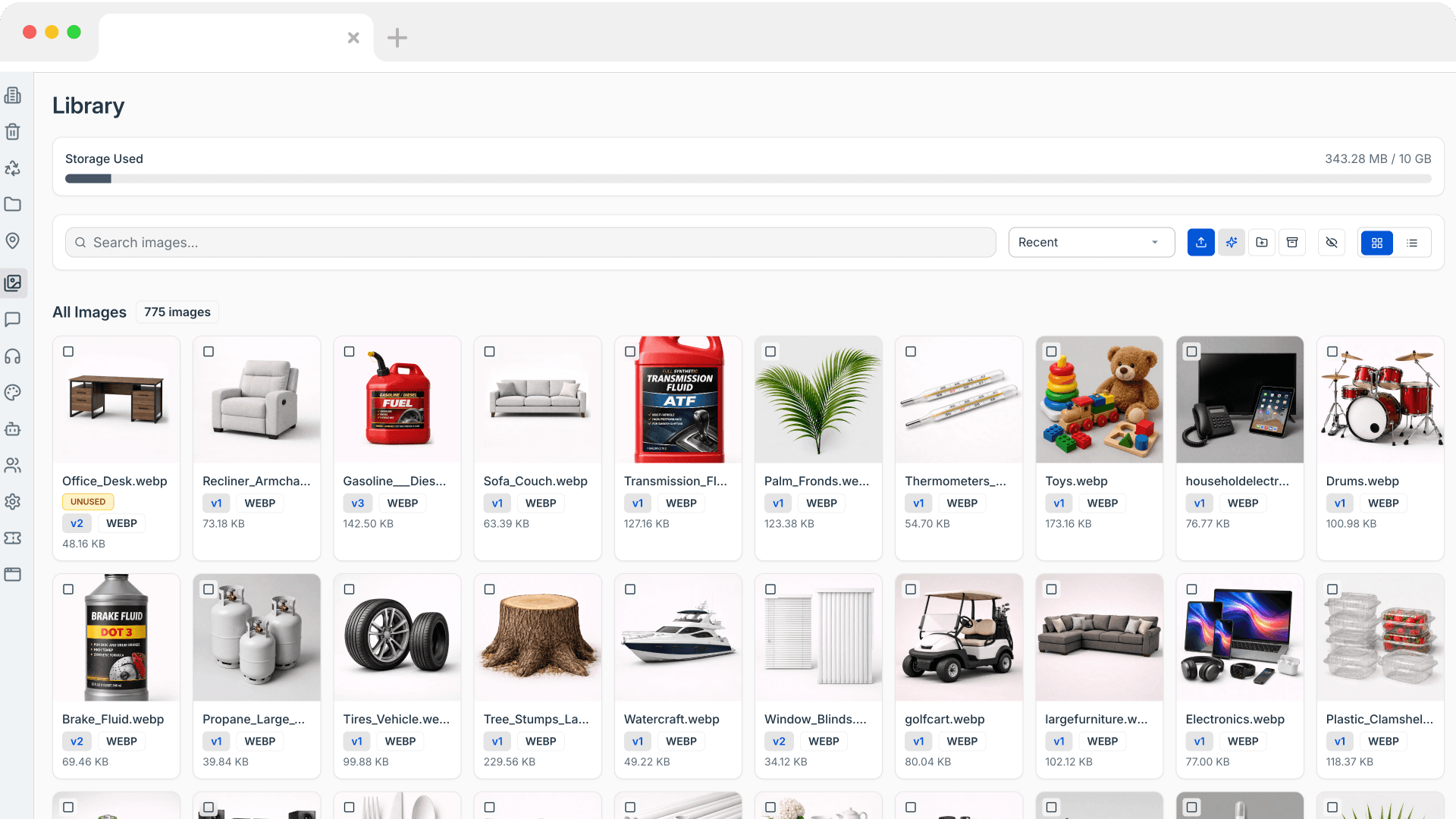Open a new browser tab

pyautogui.click(x=397, y=38)
